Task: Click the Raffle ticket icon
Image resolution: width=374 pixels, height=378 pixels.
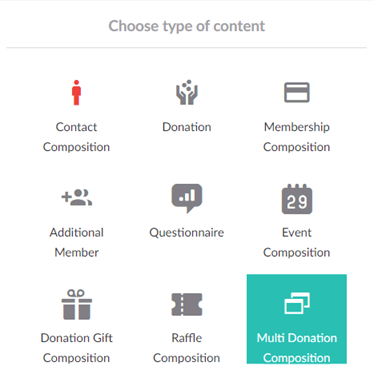Action: [187, 304]
